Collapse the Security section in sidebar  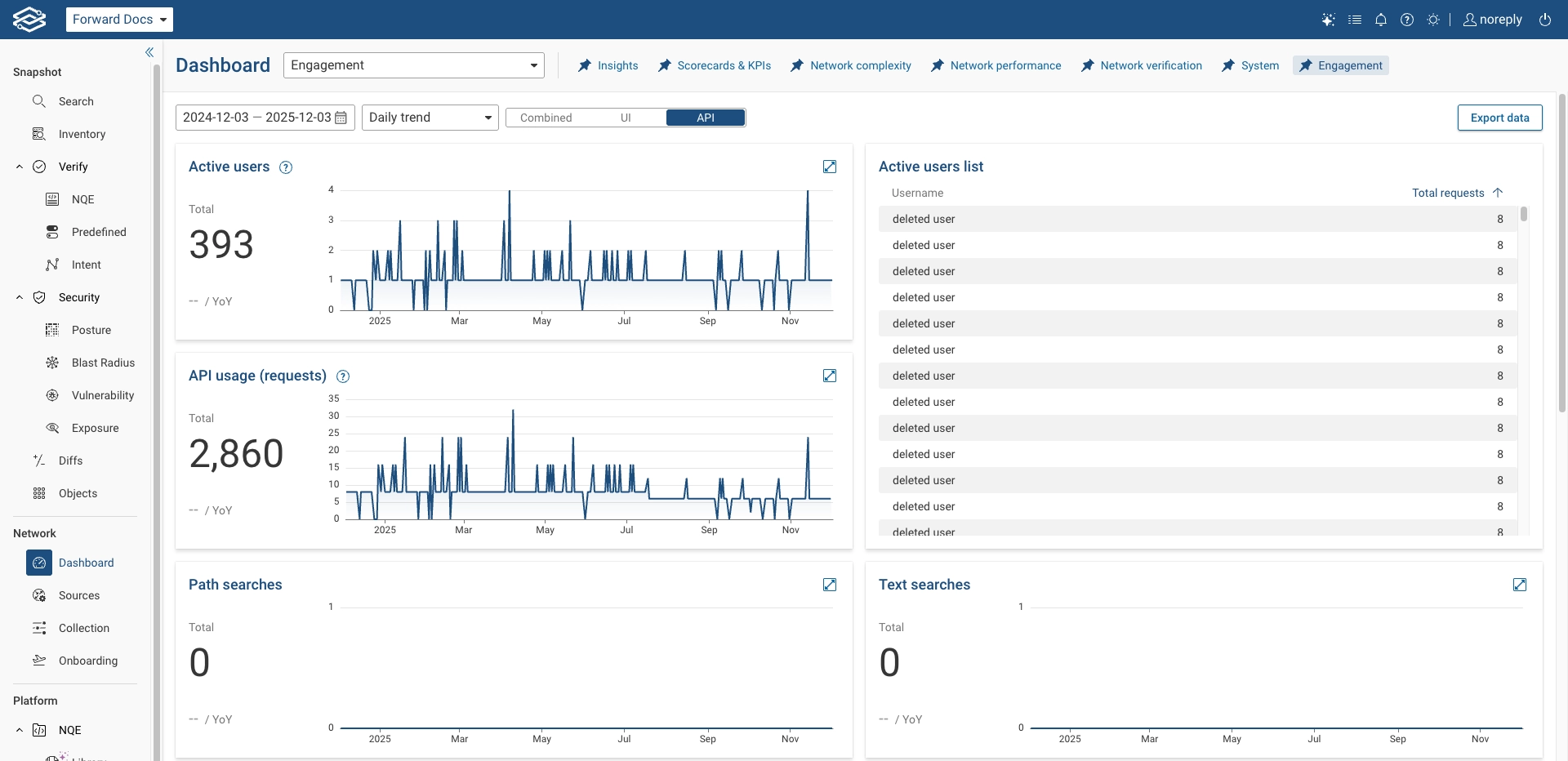pos(19,297)
